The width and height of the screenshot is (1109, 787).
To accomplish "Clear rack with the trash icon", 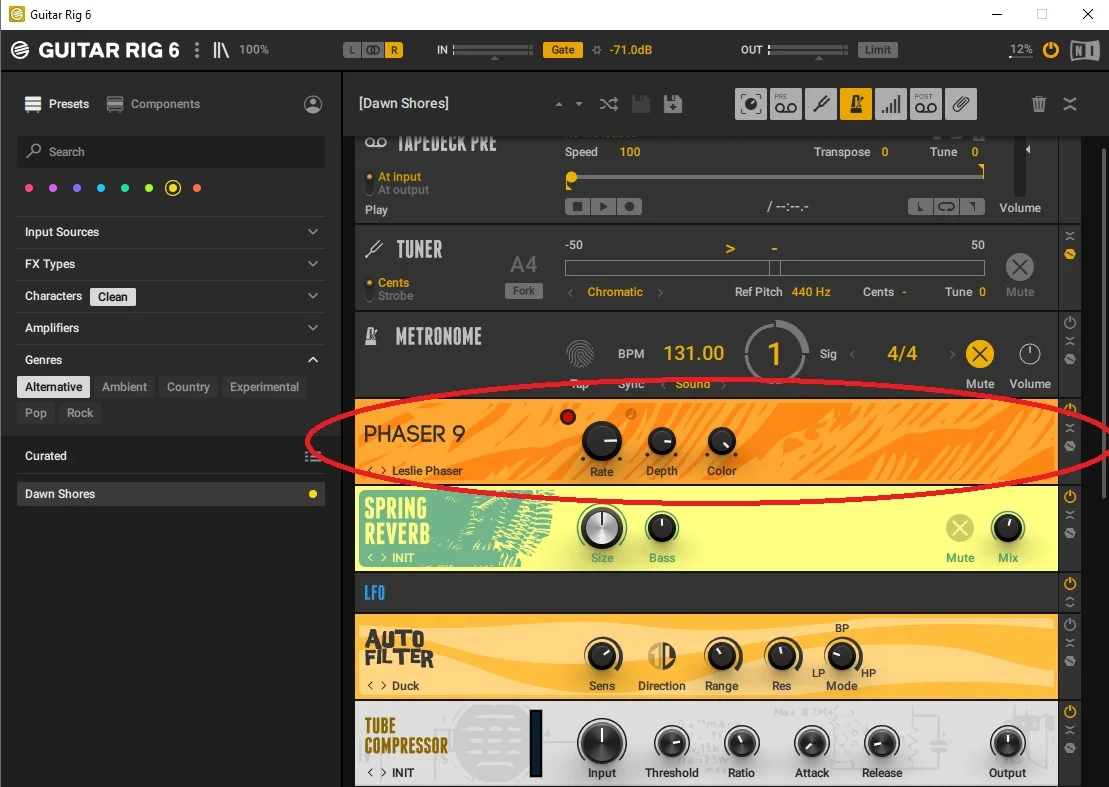I will click(x=1038, y=104).
